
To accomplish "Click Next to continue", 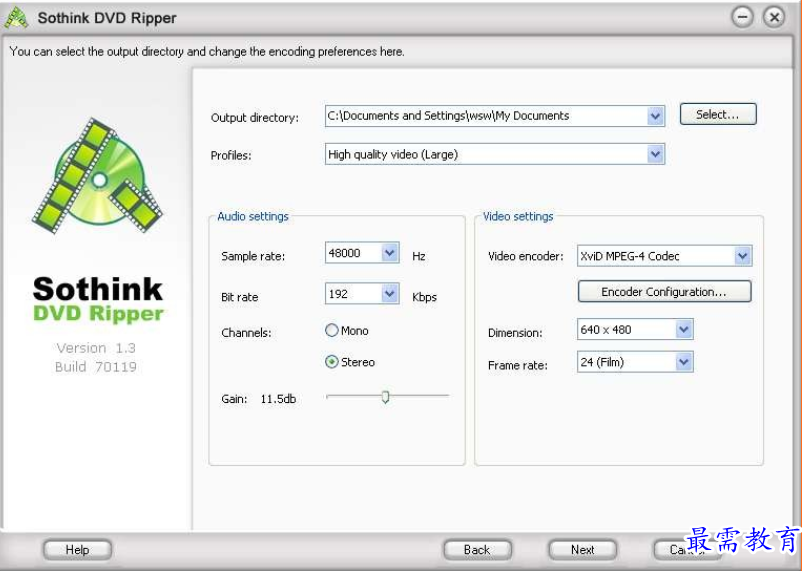I will click(x=583, y=550).
